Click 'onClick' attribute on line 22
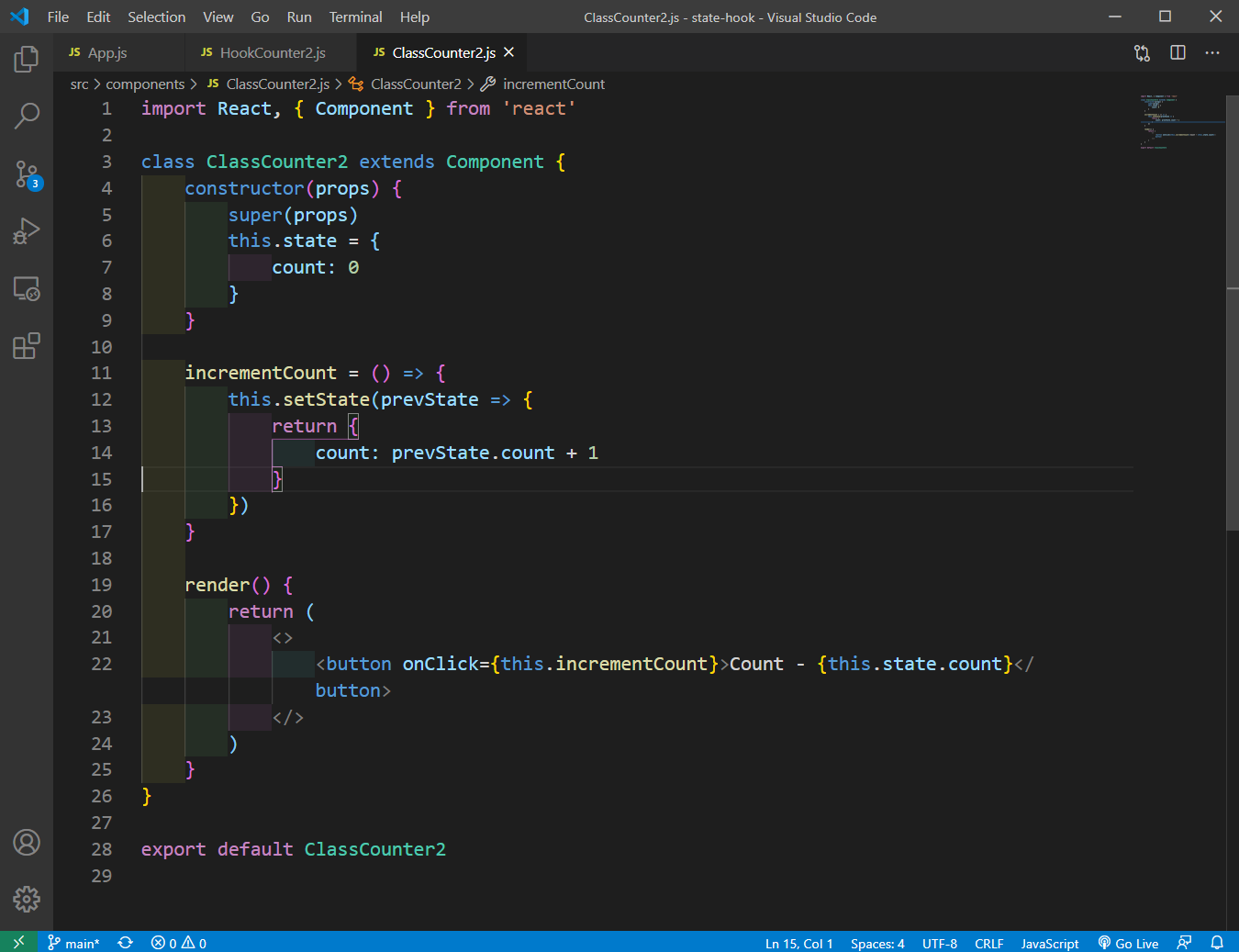Viewport: 1239px width, 952px height. [x=441, y=664]
